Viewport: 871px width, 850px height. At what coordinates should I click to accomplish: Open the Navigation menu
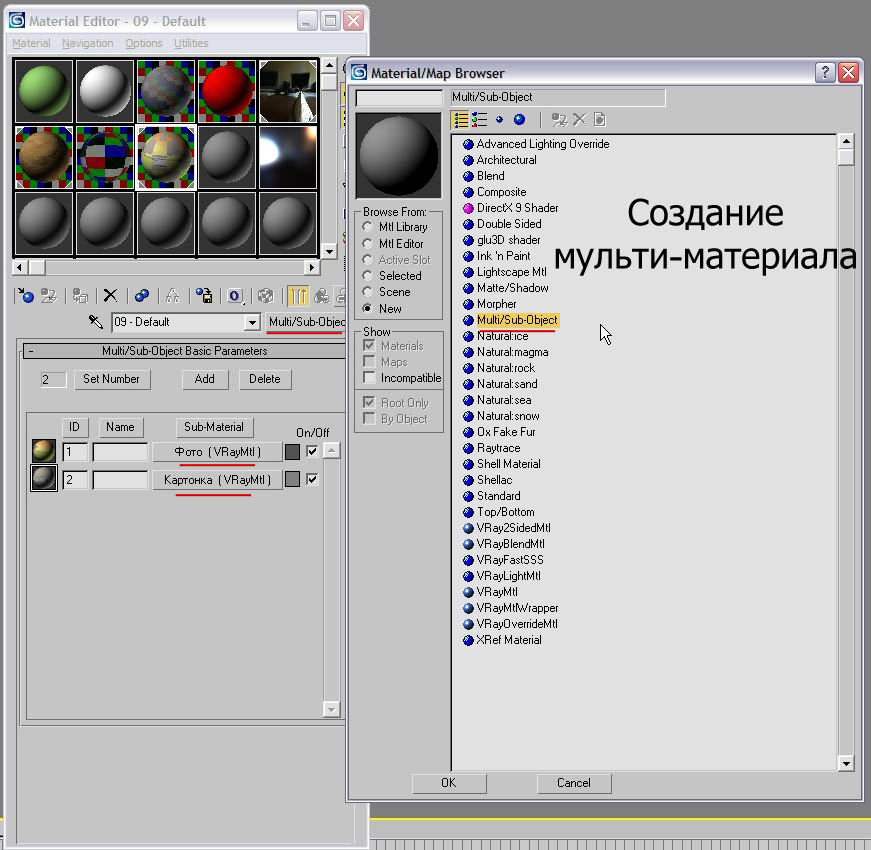pyautogui.click(x=87, y=43)
